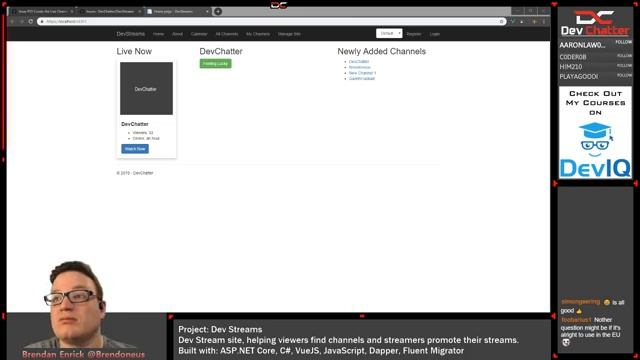This screenshot has height=360, width=640.
Task: Click the DevChatter logo in overlay sidebar
Action: (595, 23)
